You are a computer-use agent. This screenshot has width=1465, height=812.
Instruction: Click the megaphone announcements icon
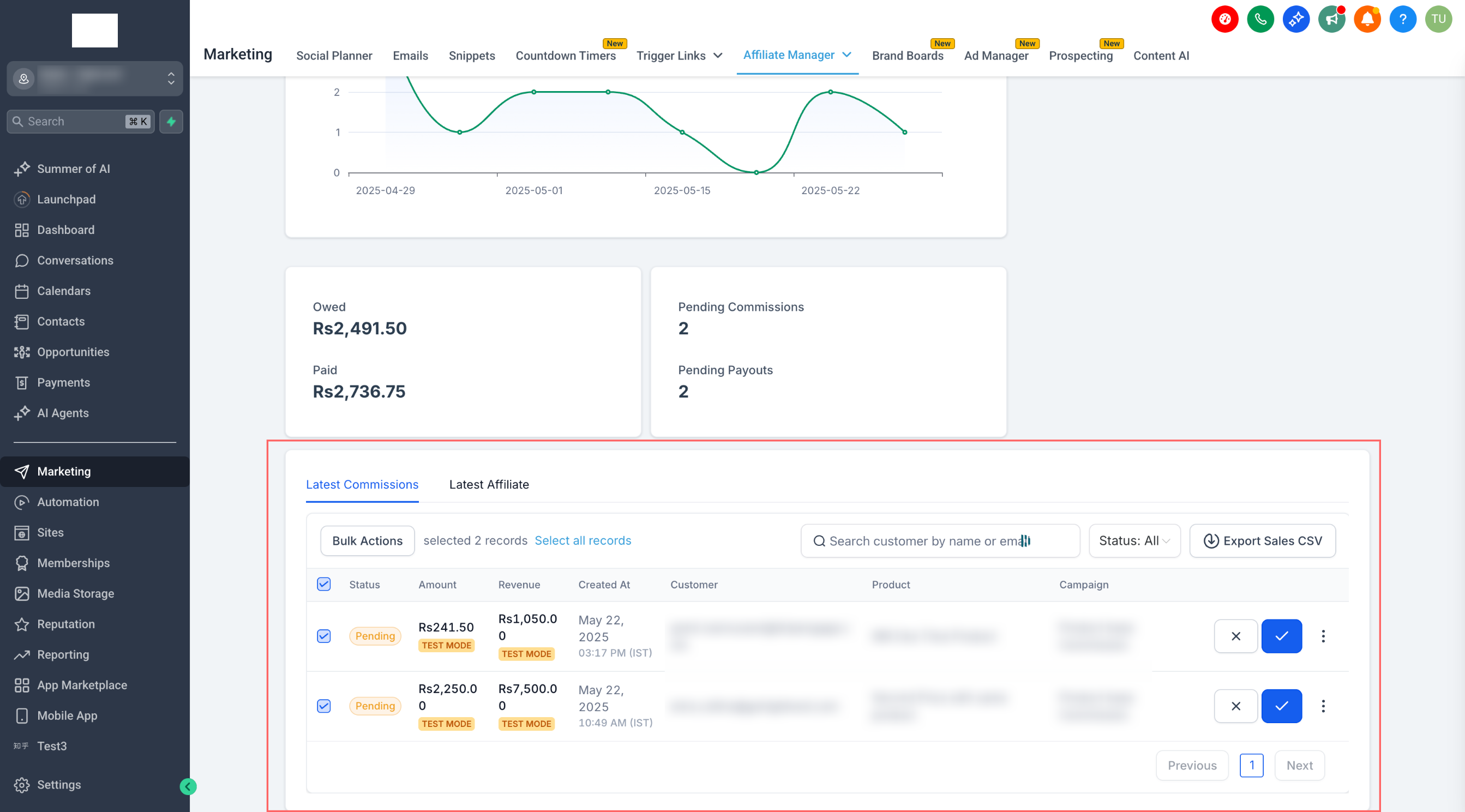click(1331, 19)
